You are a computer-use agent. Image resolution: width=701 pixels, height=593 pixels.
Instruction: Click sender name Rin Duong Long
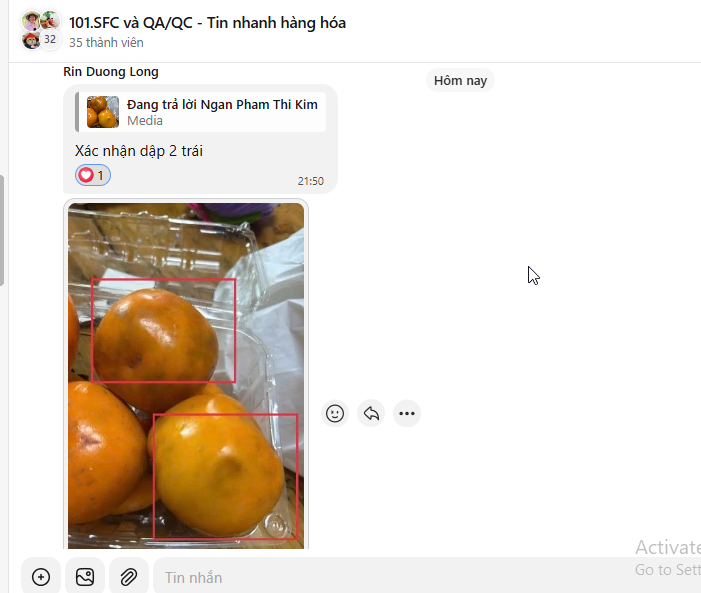111,72
